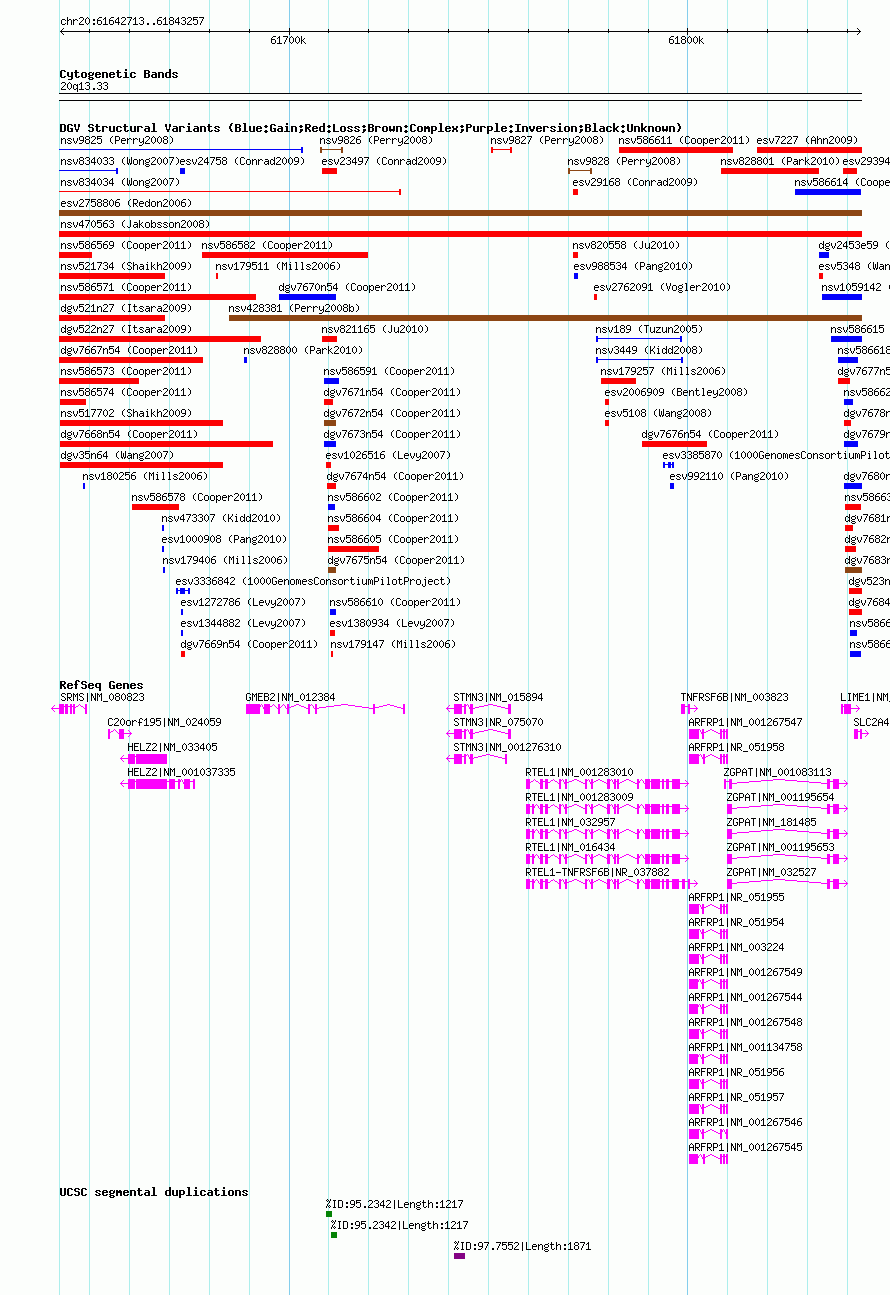This screenshot has width=890, height=1295.
Task: Click UCSC segmental duplications track title
Action: pos(154,1192)
